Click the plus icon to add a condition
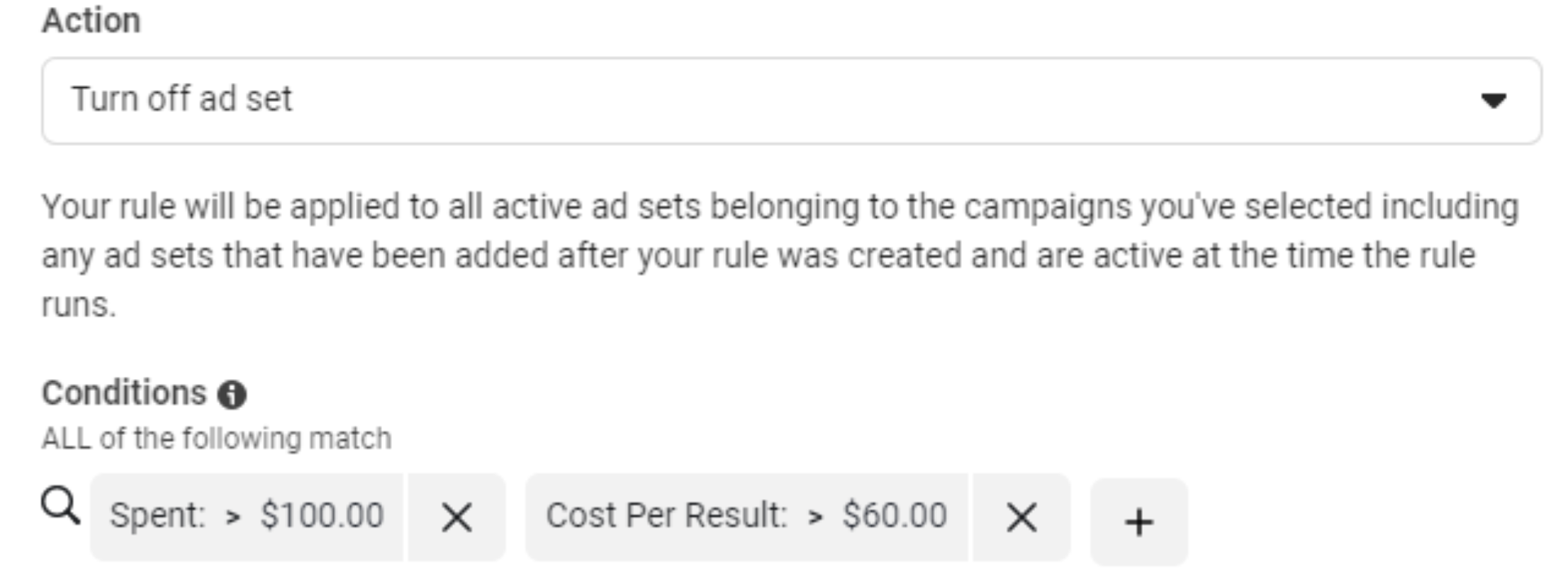 [x=1139, y=520]
